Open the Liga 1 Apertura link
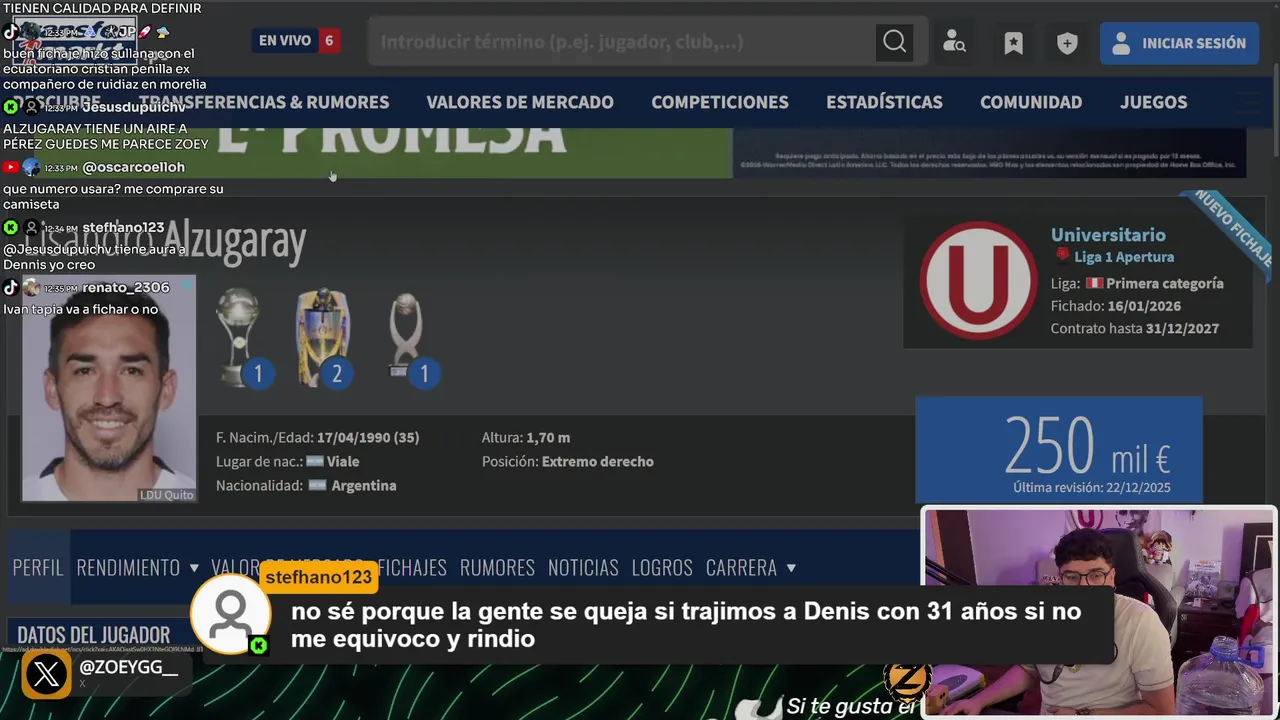Screen dimensions: 1280x720 pyautogui.click(x=1124, y=257)
